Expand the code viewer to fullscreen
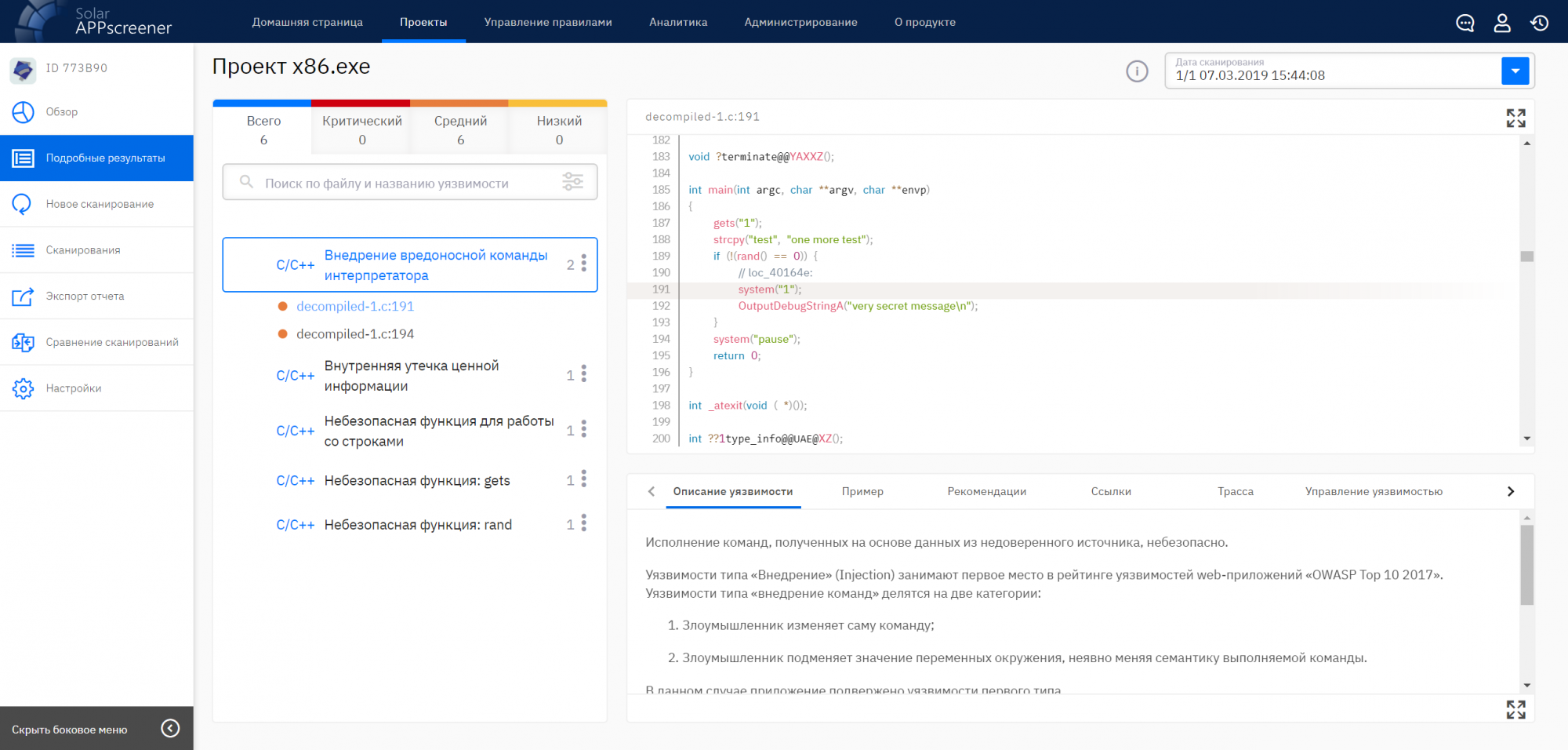The height and width of the screenshot is (750, 1568). [1515, 118]
